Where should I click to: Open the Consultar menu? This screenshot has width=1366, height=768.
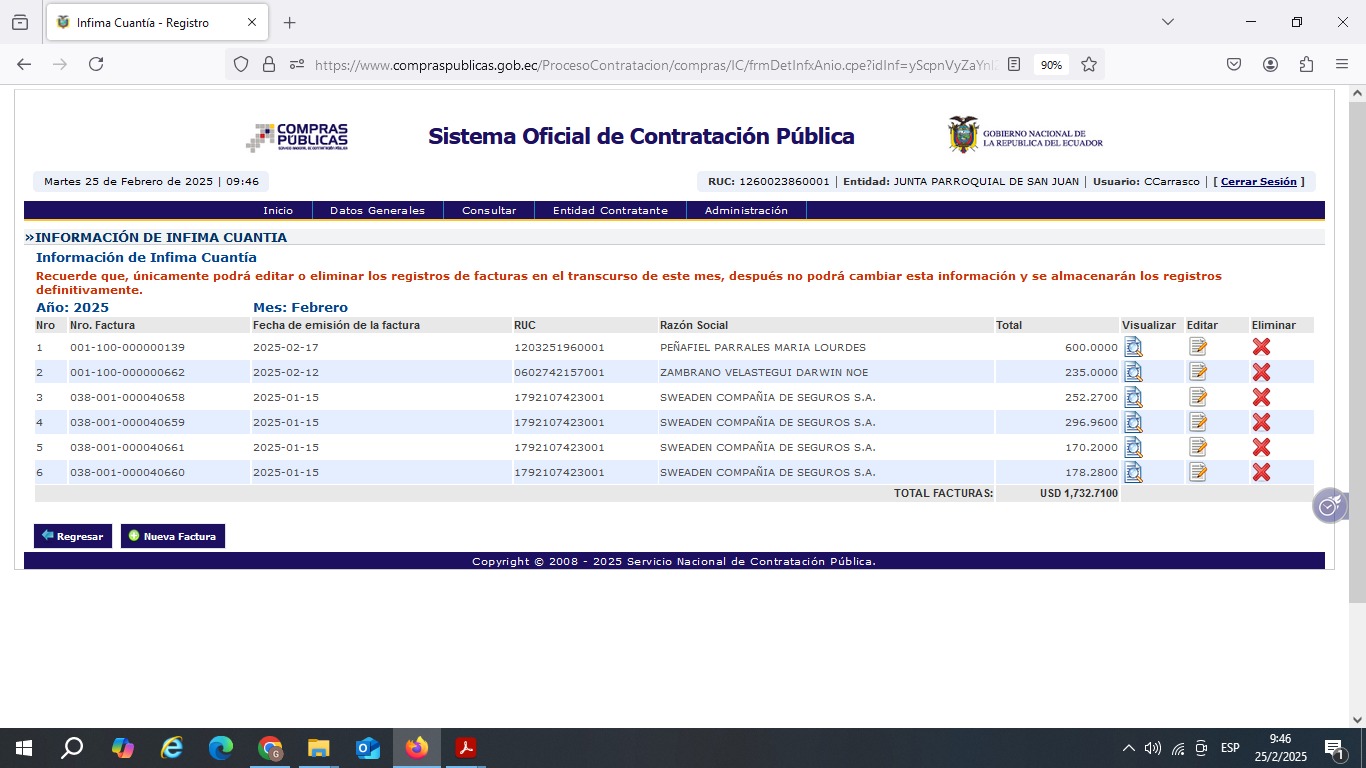tap(489, 211)
